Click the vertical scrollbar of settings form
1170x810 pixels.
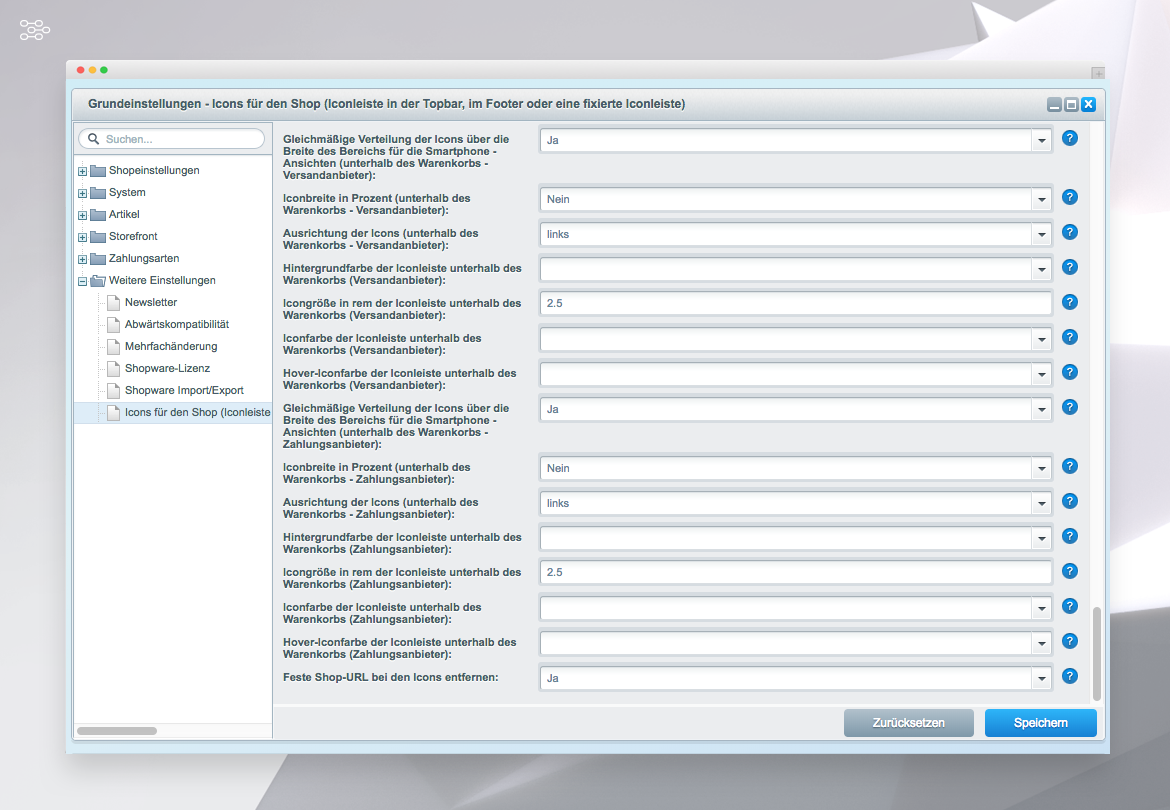point(1096,653)
